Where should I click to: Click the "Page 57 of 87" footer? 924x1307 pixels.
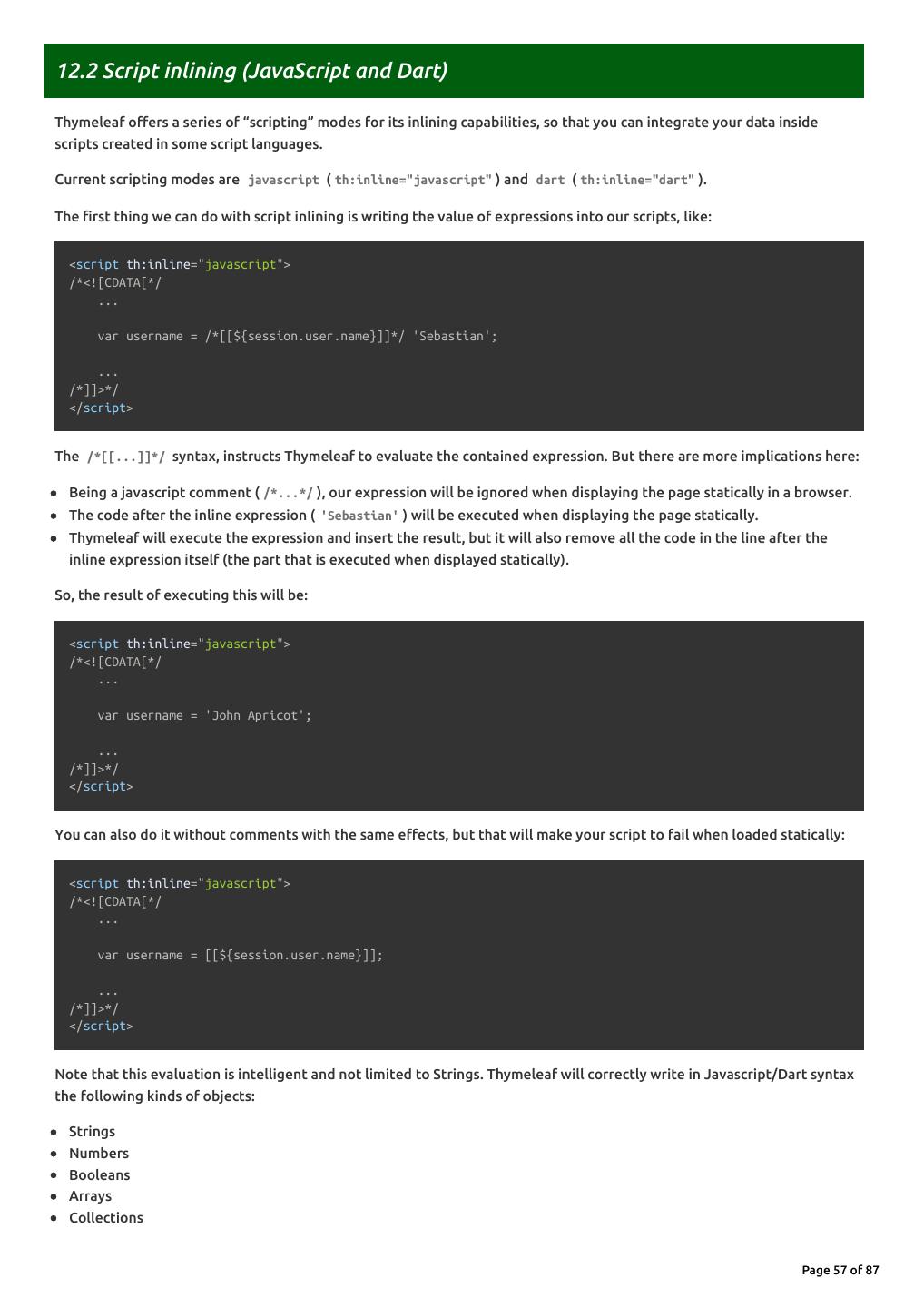pos(840,1270)
